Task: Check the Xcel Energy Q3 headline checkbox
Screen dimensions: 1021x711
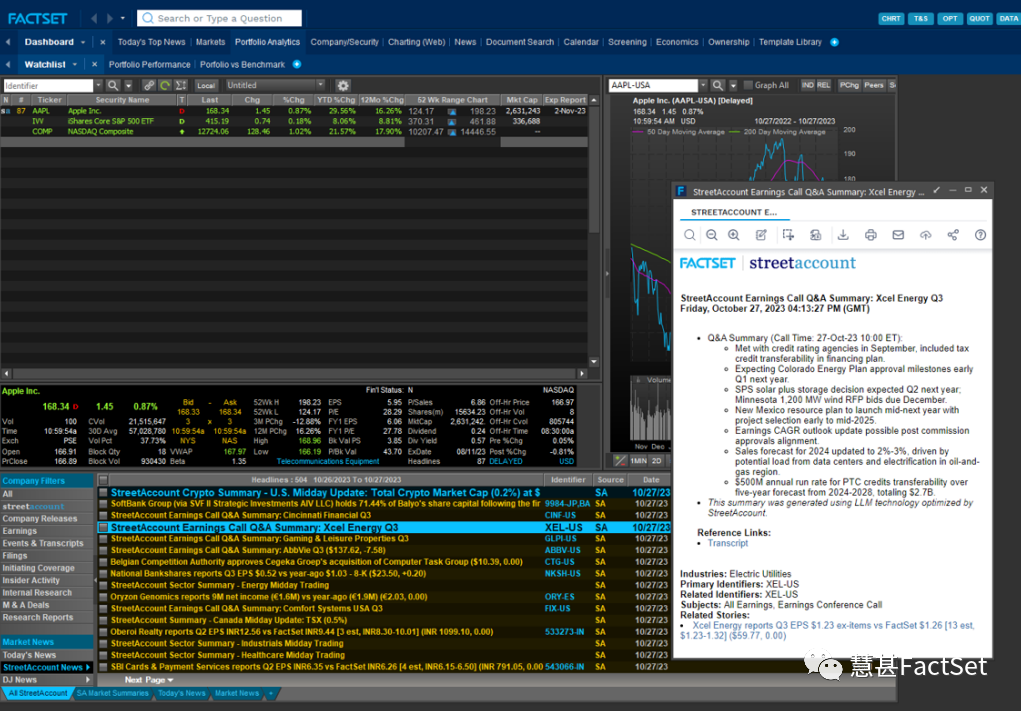Action: [103, 527]
